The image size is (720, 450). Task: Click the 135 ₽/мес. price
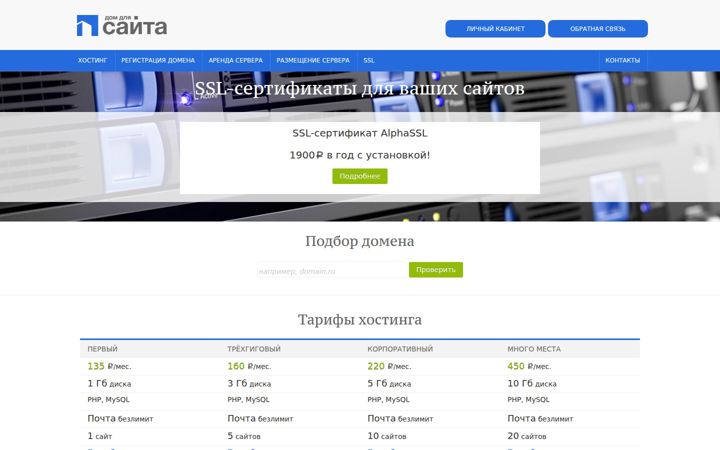(x=109, y=366)
